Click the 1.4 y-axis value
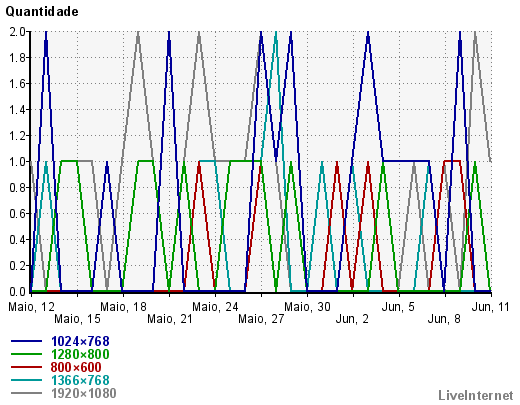 pos(18,110)
